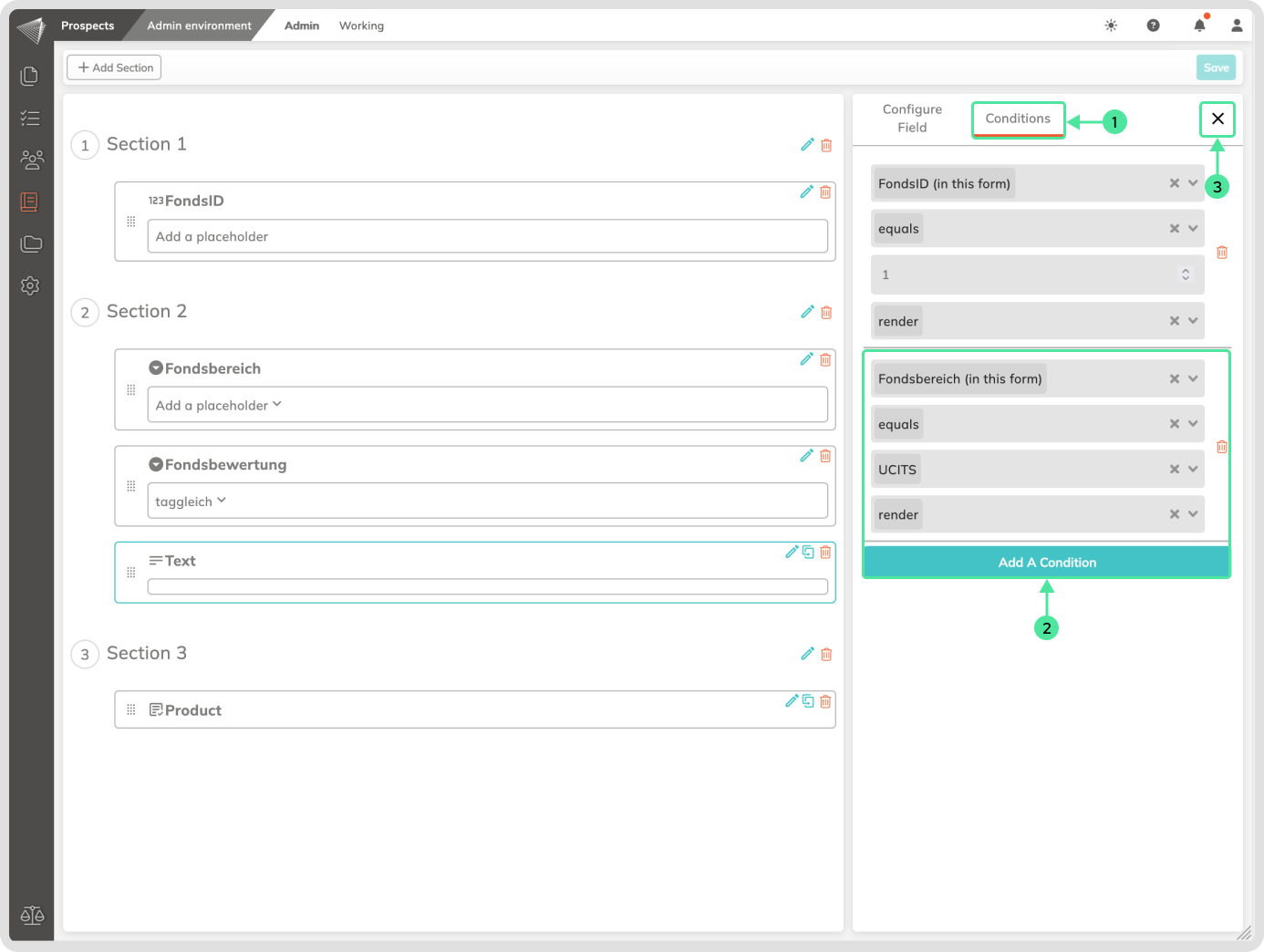1264x952 pixels.
Task: Switch to the Configure Field tab
Action: pos(912,119)
